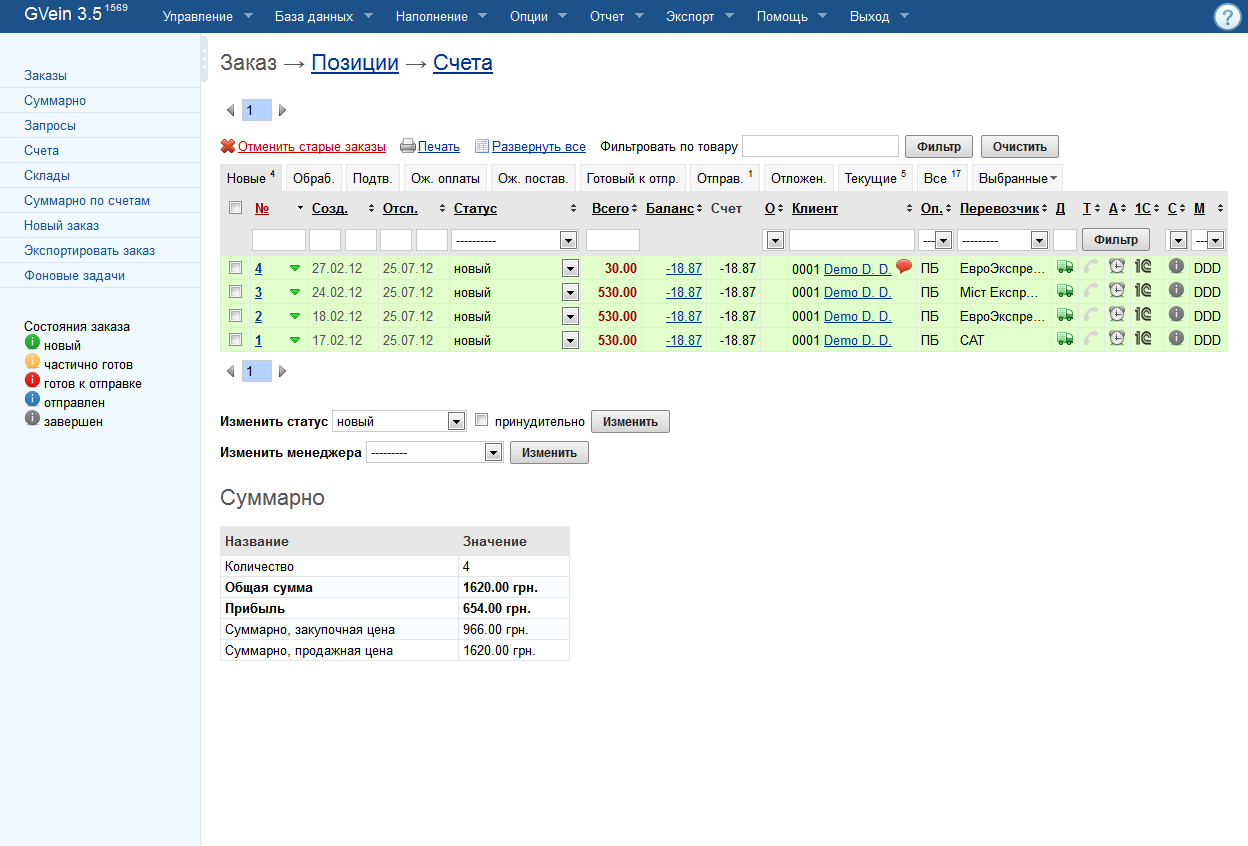
Task: Switch to the 'Ож. оплаты' tab
Action: coord(445,179)
